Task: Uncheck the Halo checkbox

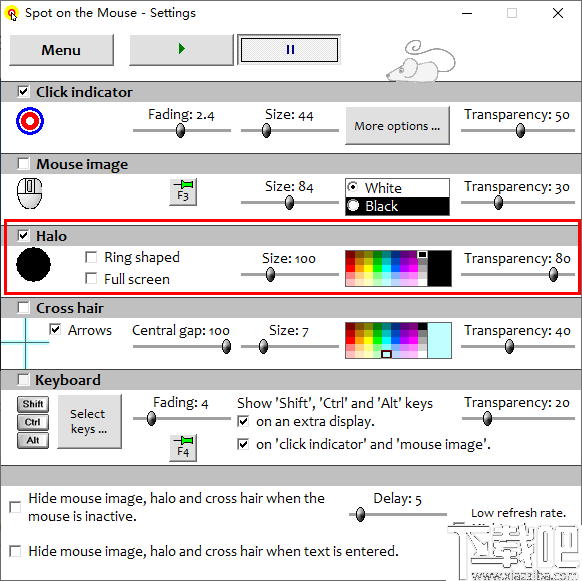Action: click(23, 235)
